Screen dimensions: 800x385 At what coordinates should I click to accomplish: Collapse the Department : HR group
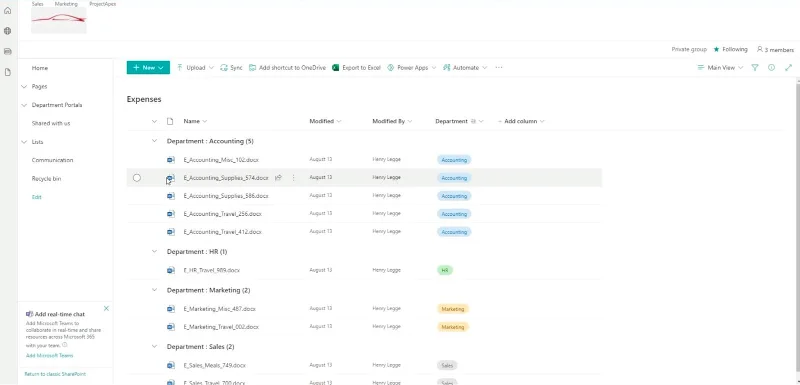point(154,251)
